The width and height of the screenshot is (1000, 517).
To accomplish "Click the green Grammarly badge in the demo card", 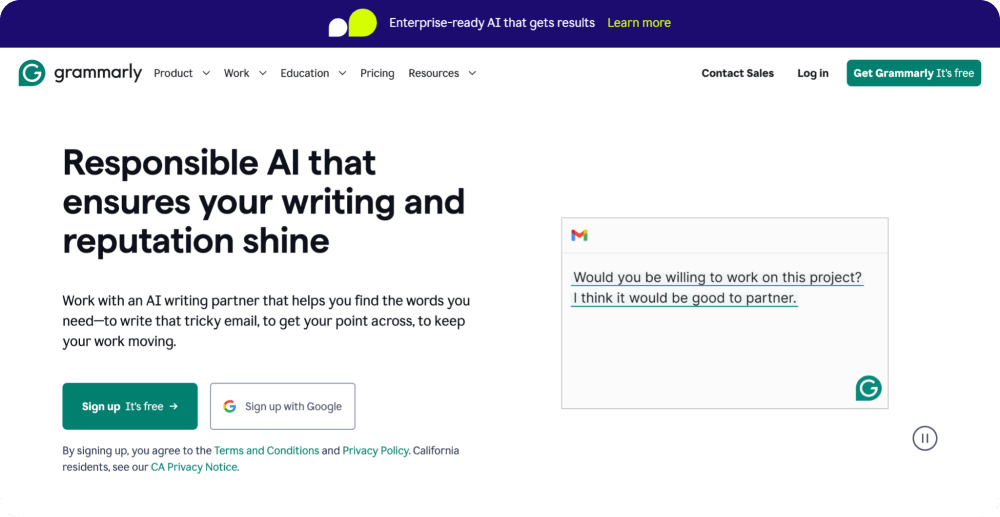I will pyautogui.click(x=869, y=388).
